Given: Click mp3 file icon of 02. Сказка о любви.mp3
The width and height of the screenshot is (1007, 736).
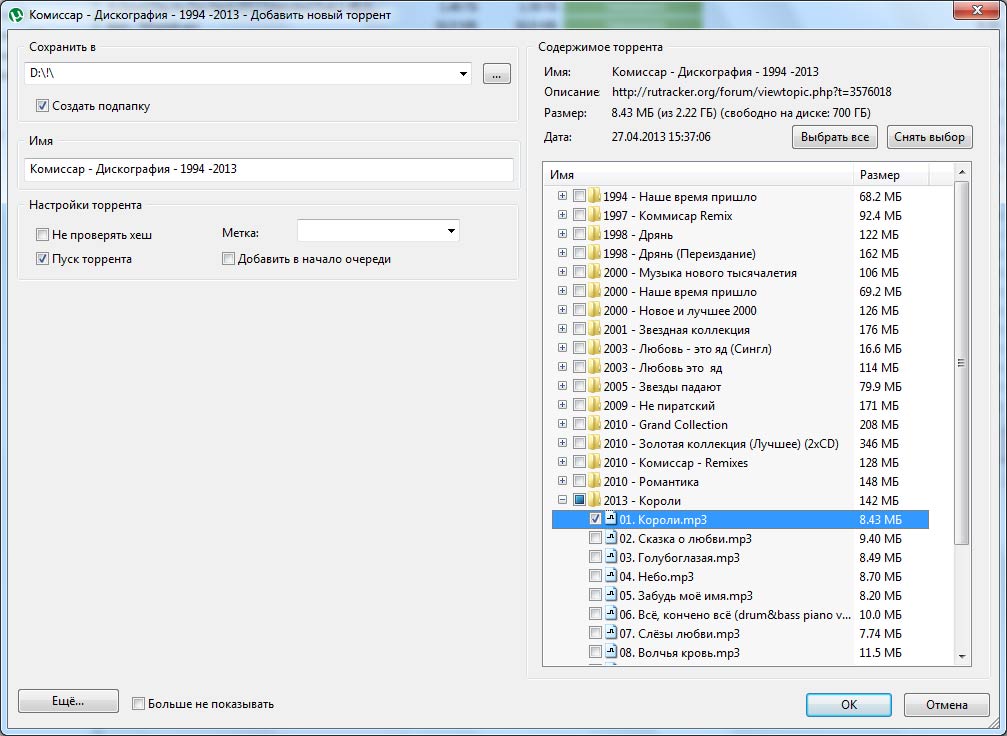Looking at the screenshot, I should click(610, 538).
